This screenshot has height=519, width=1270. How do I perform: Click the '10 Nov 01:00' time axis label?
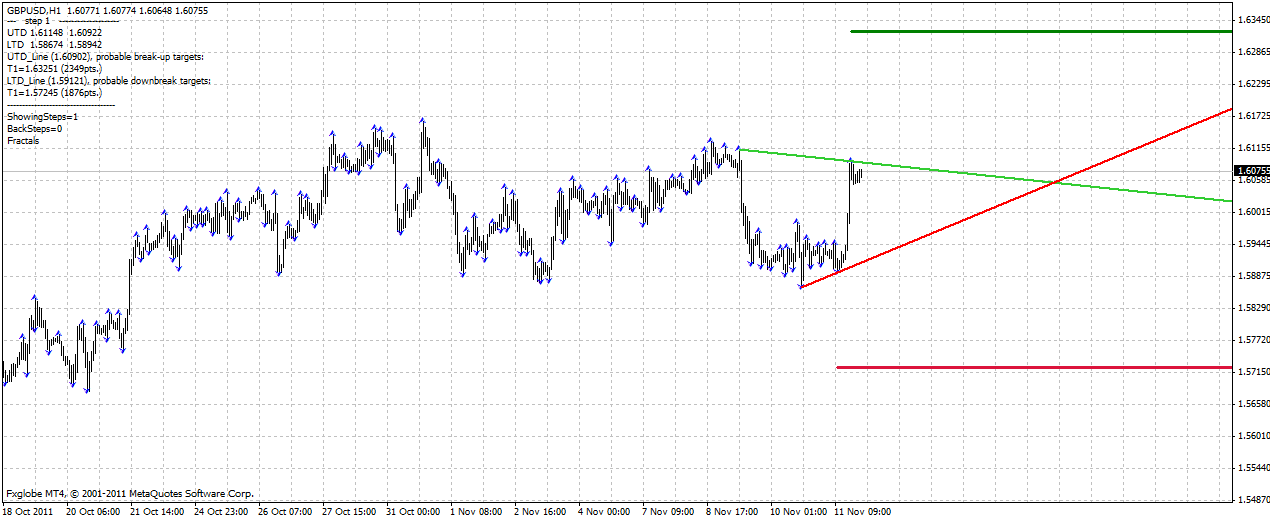[x=798, y=511]
